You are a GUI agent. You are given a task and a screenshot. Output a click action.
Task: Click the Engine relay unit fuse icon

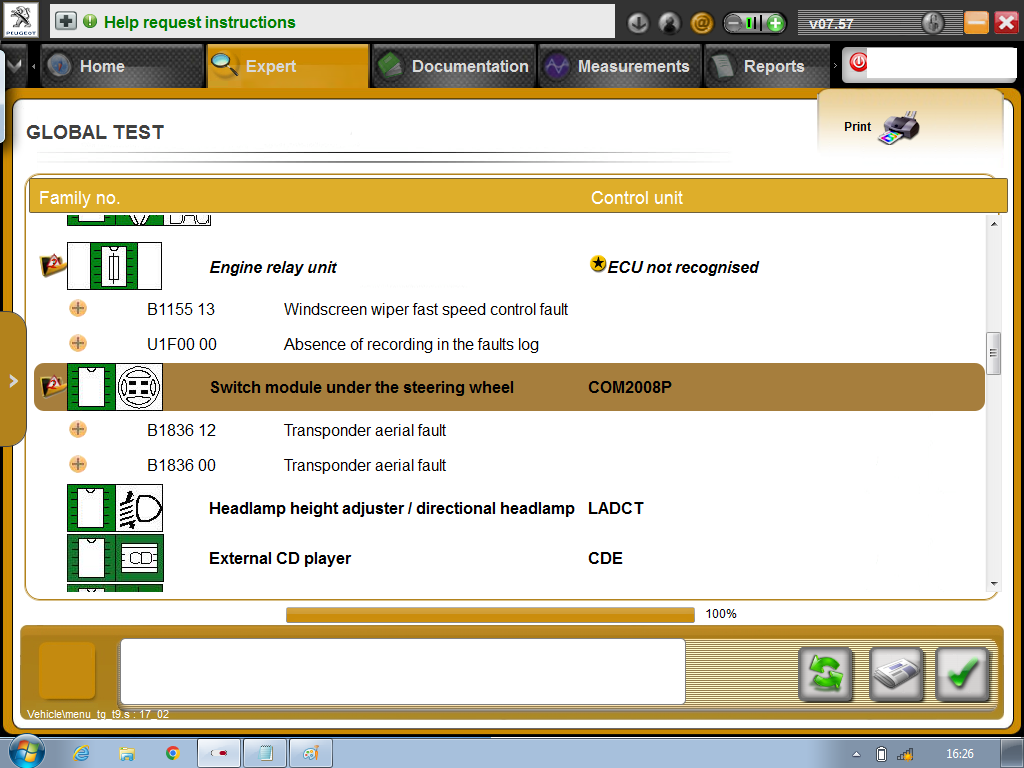coord(114,266)
